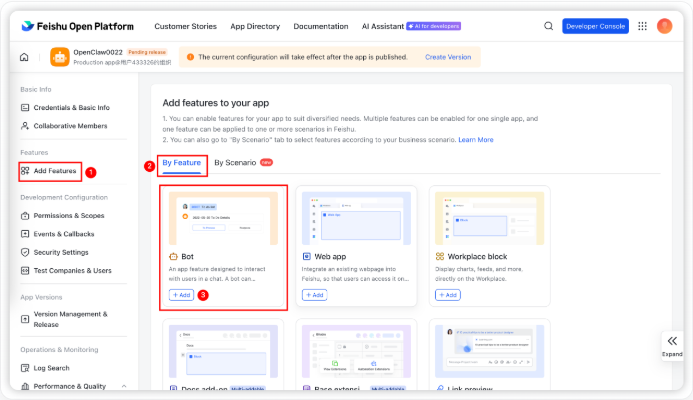Open App Directory in top navigation
Screen dimensions: 693x400
click(255, 27)
